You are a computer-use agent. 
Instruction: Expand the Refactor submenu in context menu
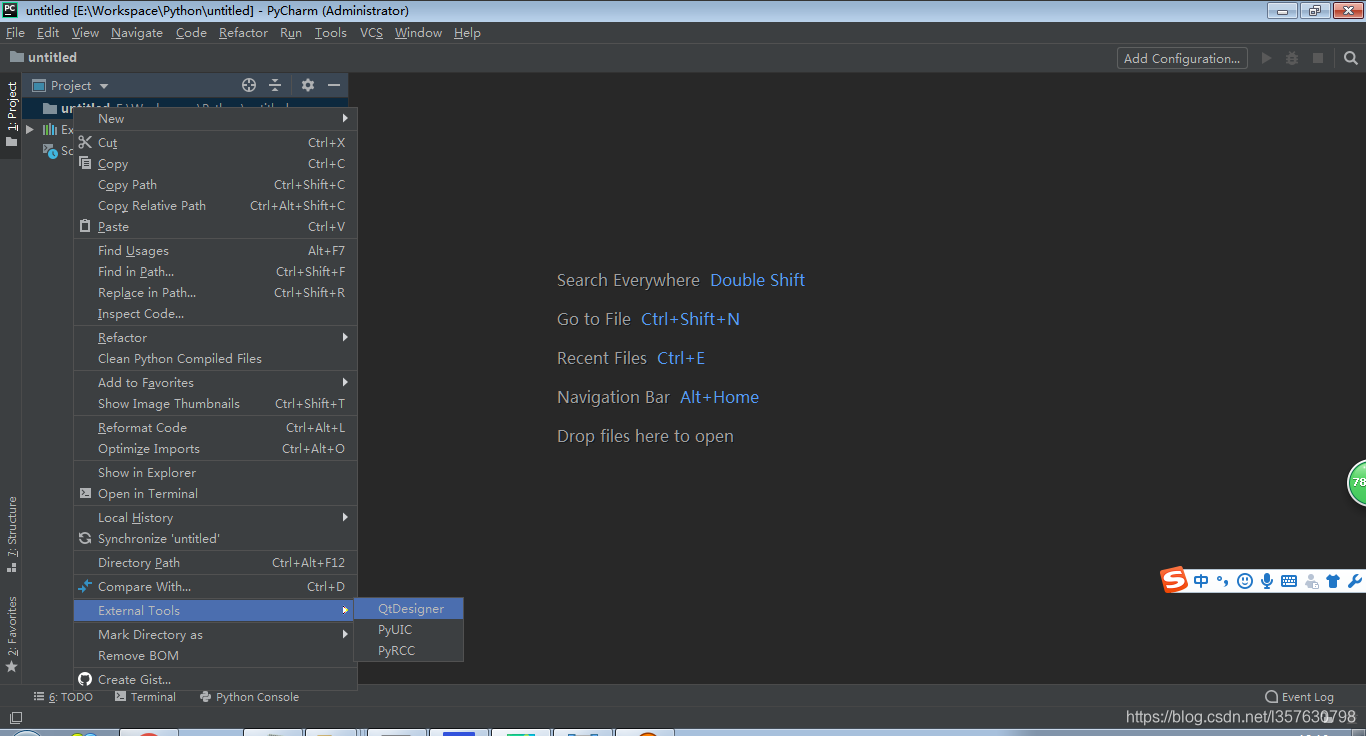pos(215,337)
